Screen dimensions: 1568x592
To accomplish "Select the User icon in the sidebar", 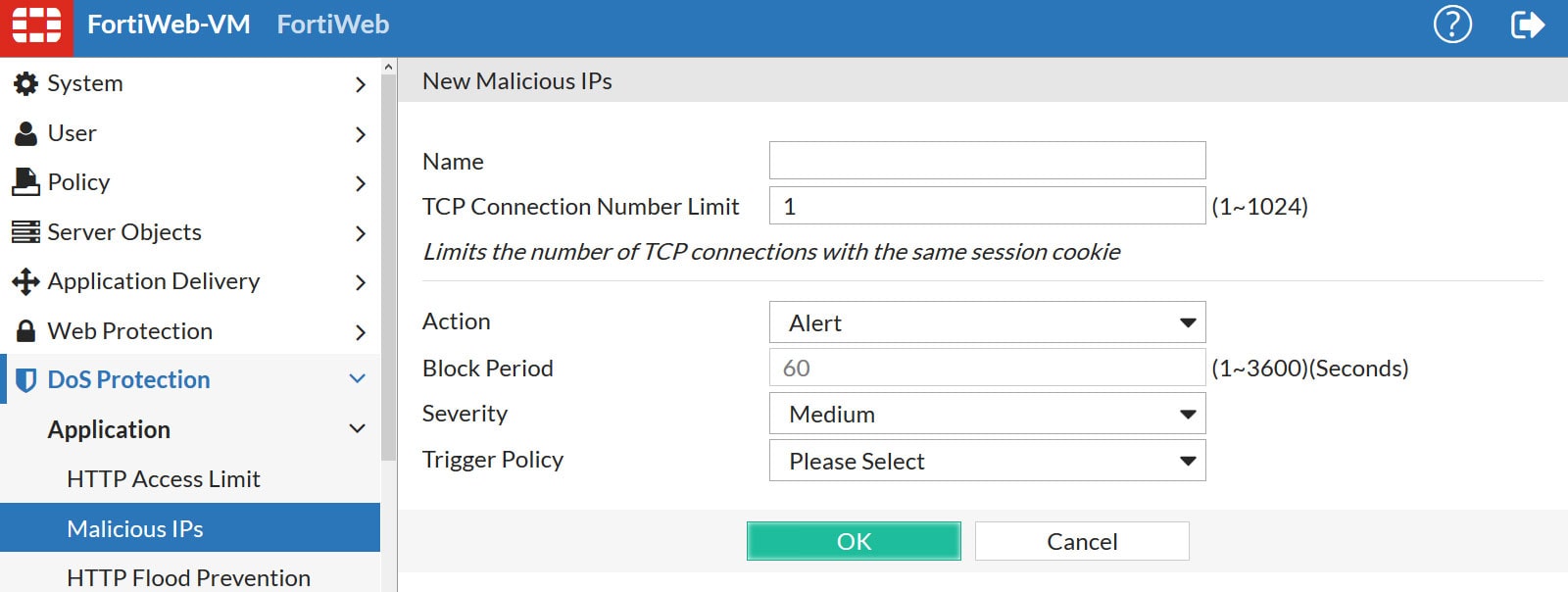I will point(25,132).
